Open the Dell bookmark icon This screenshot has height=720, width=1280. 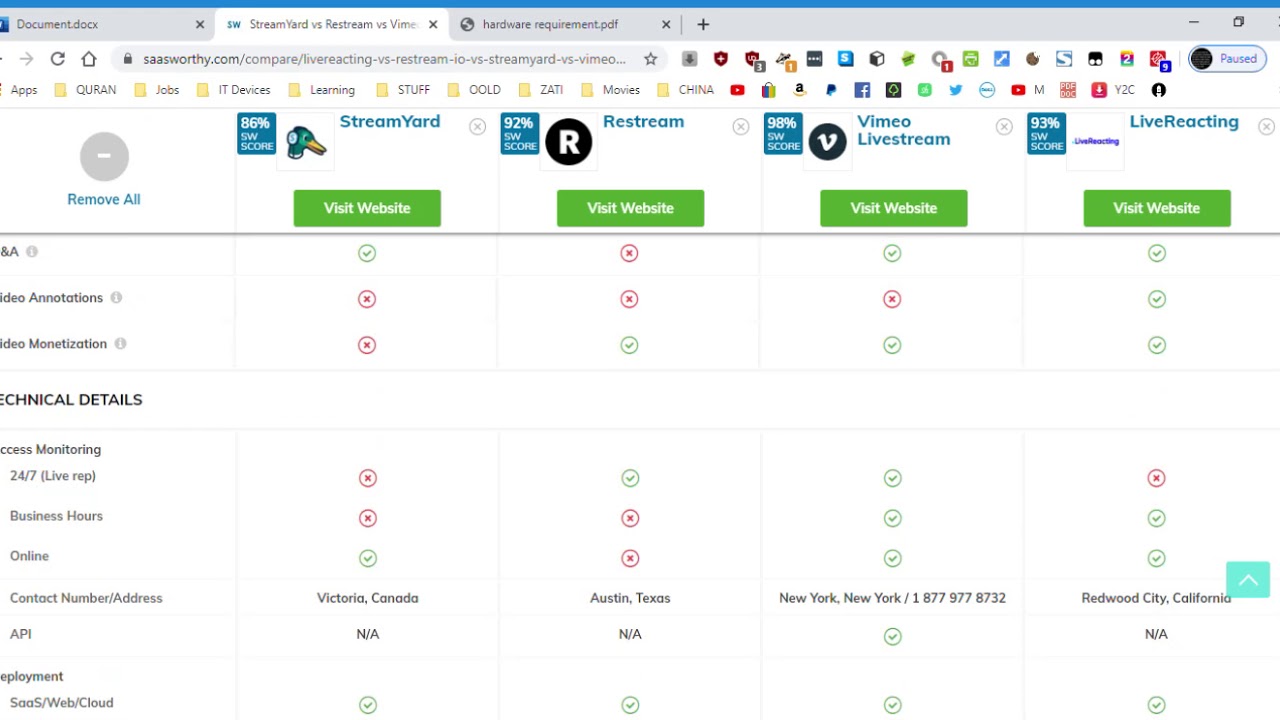point(987,90)
